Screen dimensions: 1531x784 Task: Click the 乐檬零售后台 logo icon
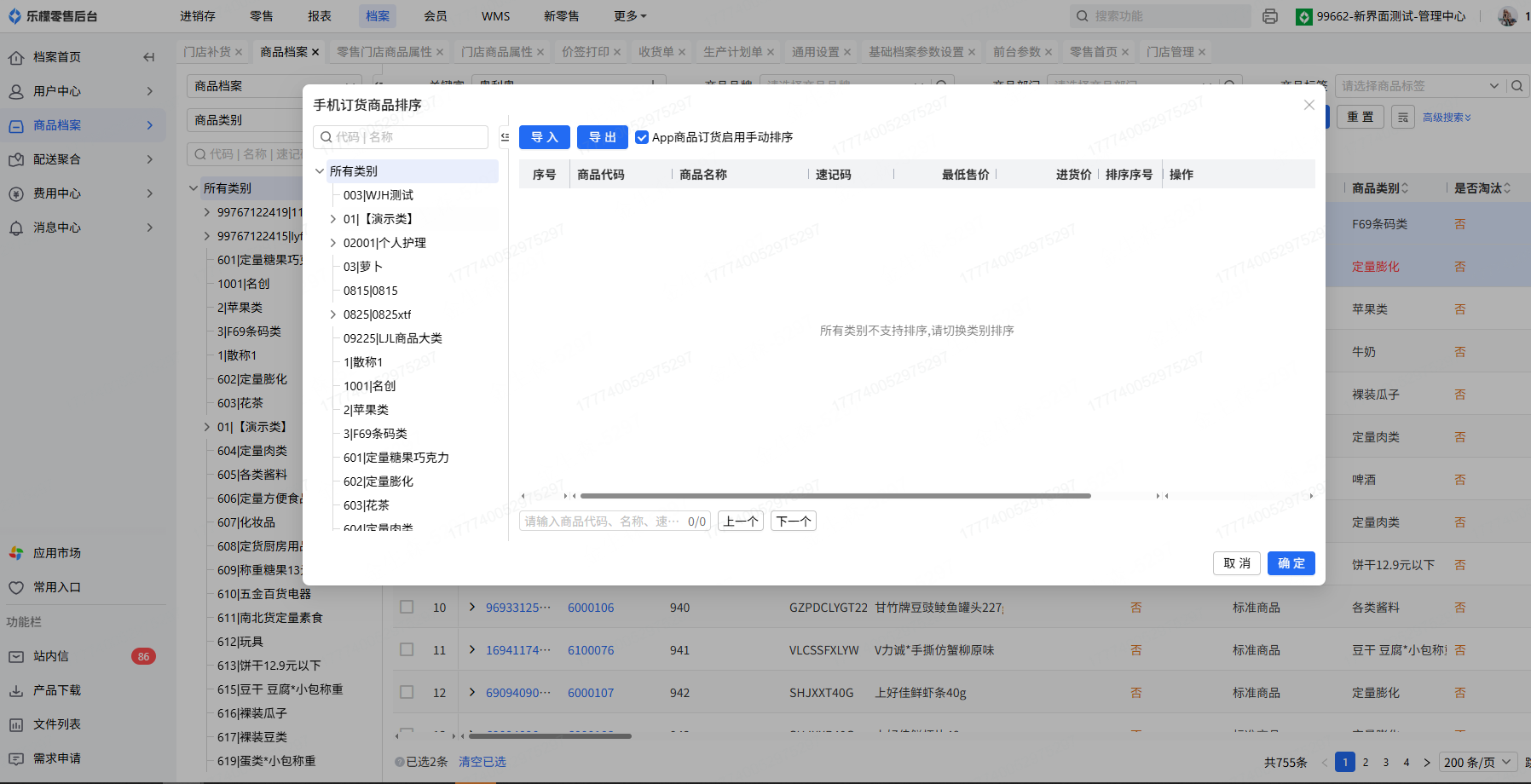[x=14, y=16]
